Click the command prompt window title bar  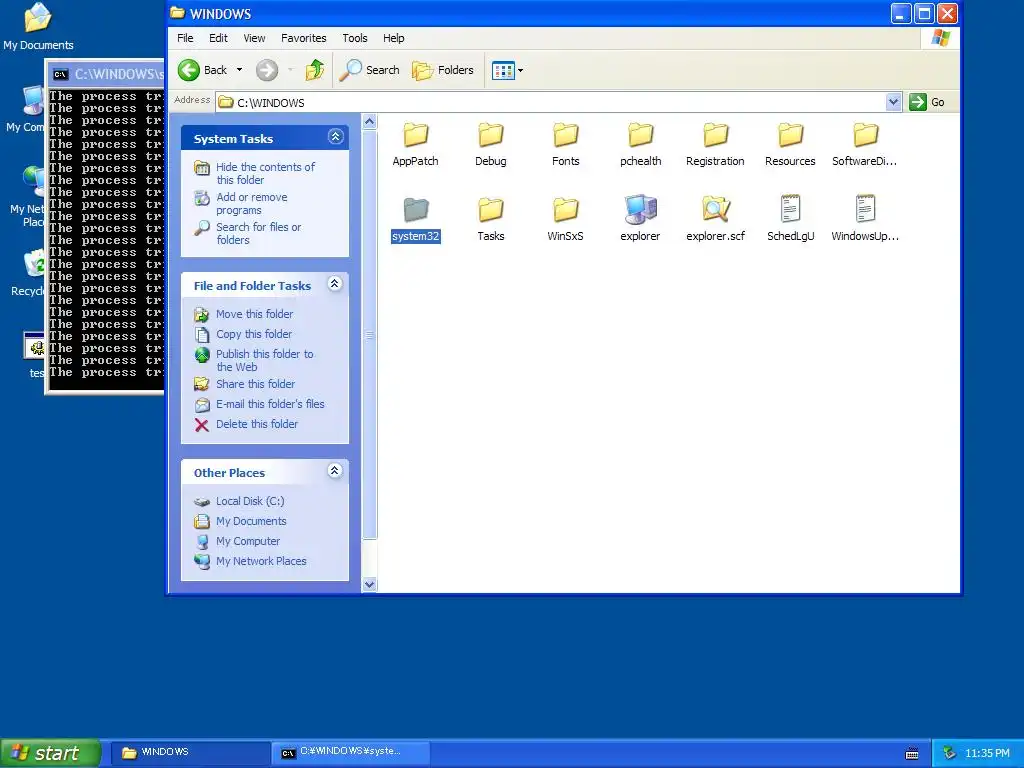click(106, 74)
